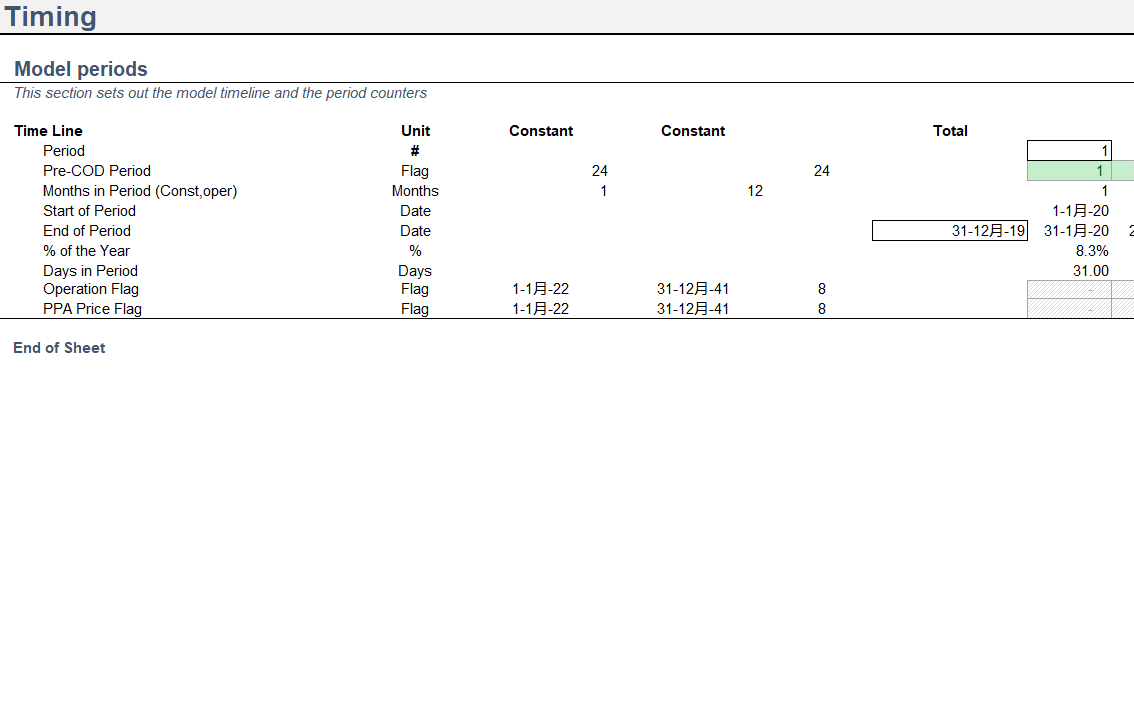Select the 1-1月-20 Start of Period cell

tap(1080, 211)
